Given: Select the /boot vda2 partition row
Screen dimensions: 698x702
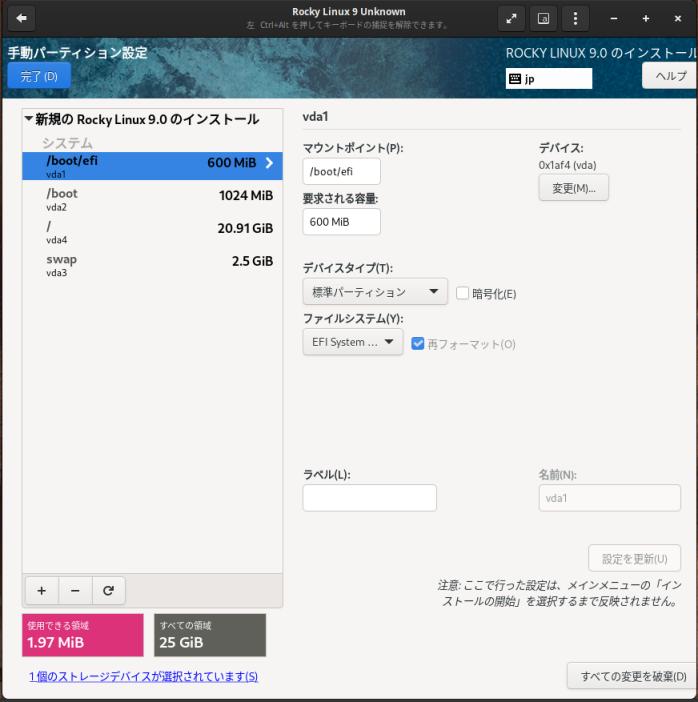Looking at the screenshot, I should tap(152, 200).
